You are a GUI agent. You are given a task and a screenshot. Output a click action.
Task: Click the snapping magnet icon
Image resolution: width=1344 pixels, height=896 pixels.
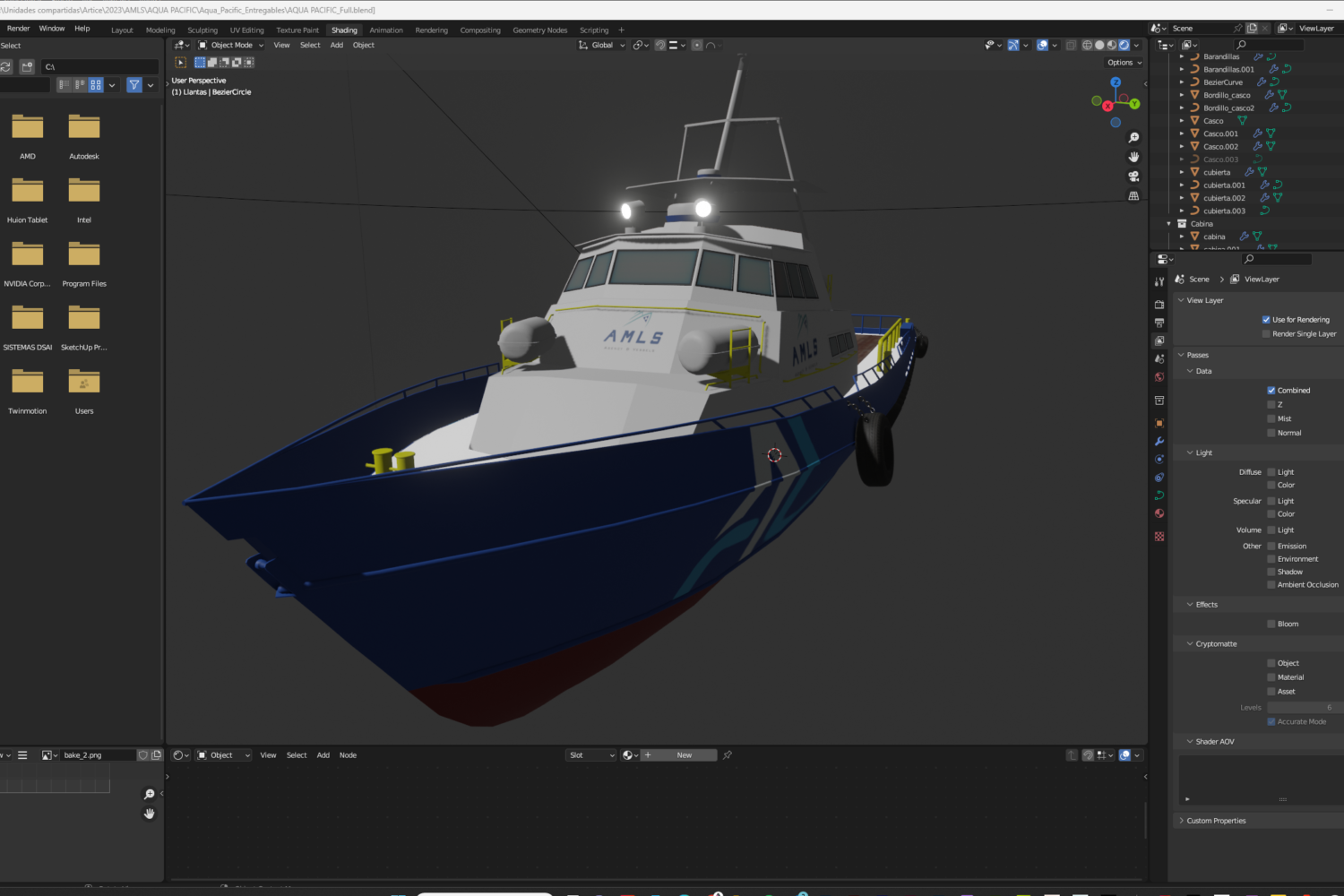pyautogui.click(x=660, y=45)
